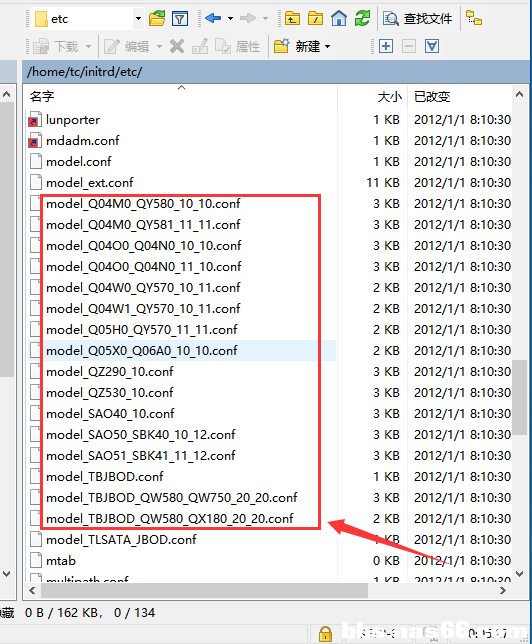Open the 新建 dropdown arrow
The image size is (532, 644).
click(327, 46)
